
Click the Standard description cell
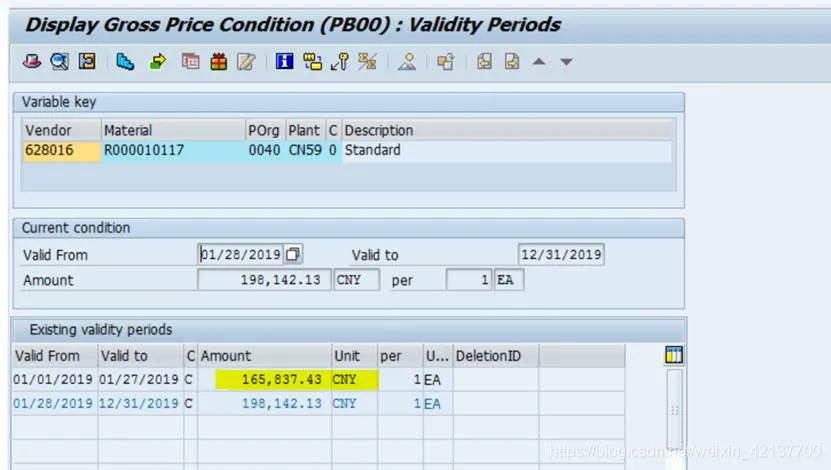point(507,150)
